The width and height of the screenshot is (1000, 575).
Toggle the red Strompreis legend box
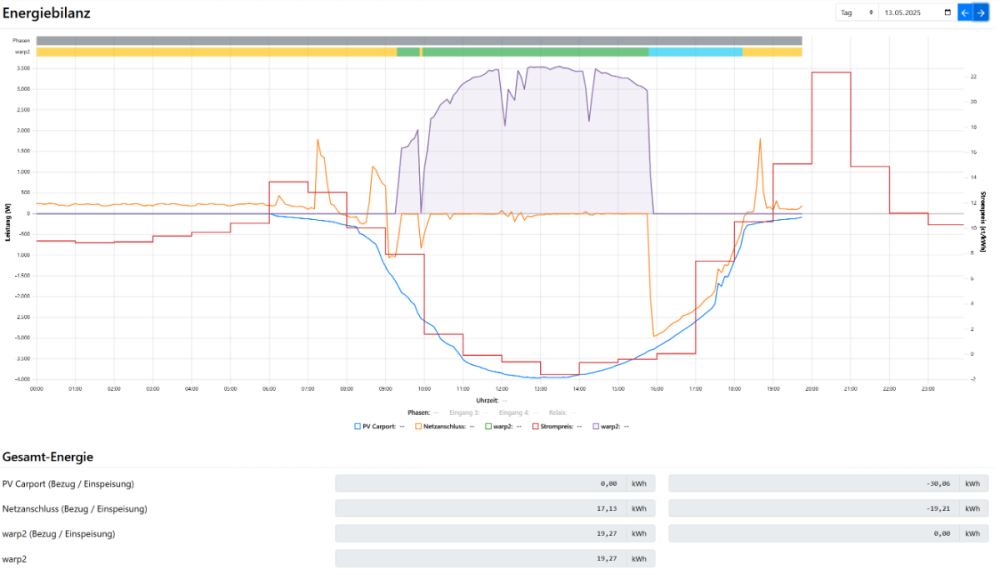tap(535, 426)
